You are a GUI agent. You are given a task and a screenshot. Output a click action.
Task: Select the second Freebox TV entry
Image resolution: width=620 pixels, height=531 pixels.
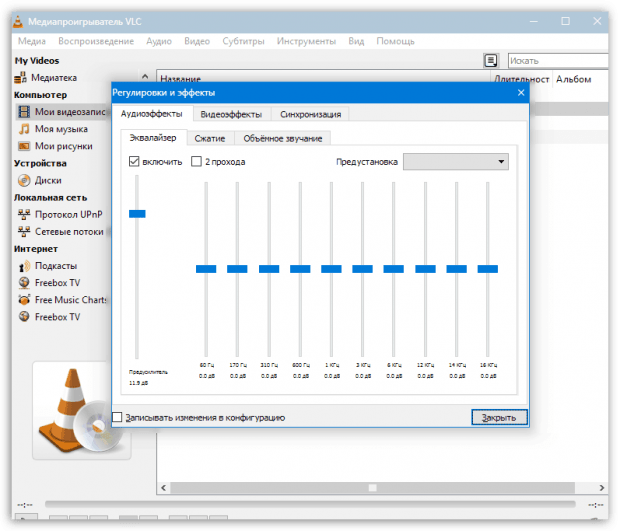57,317
